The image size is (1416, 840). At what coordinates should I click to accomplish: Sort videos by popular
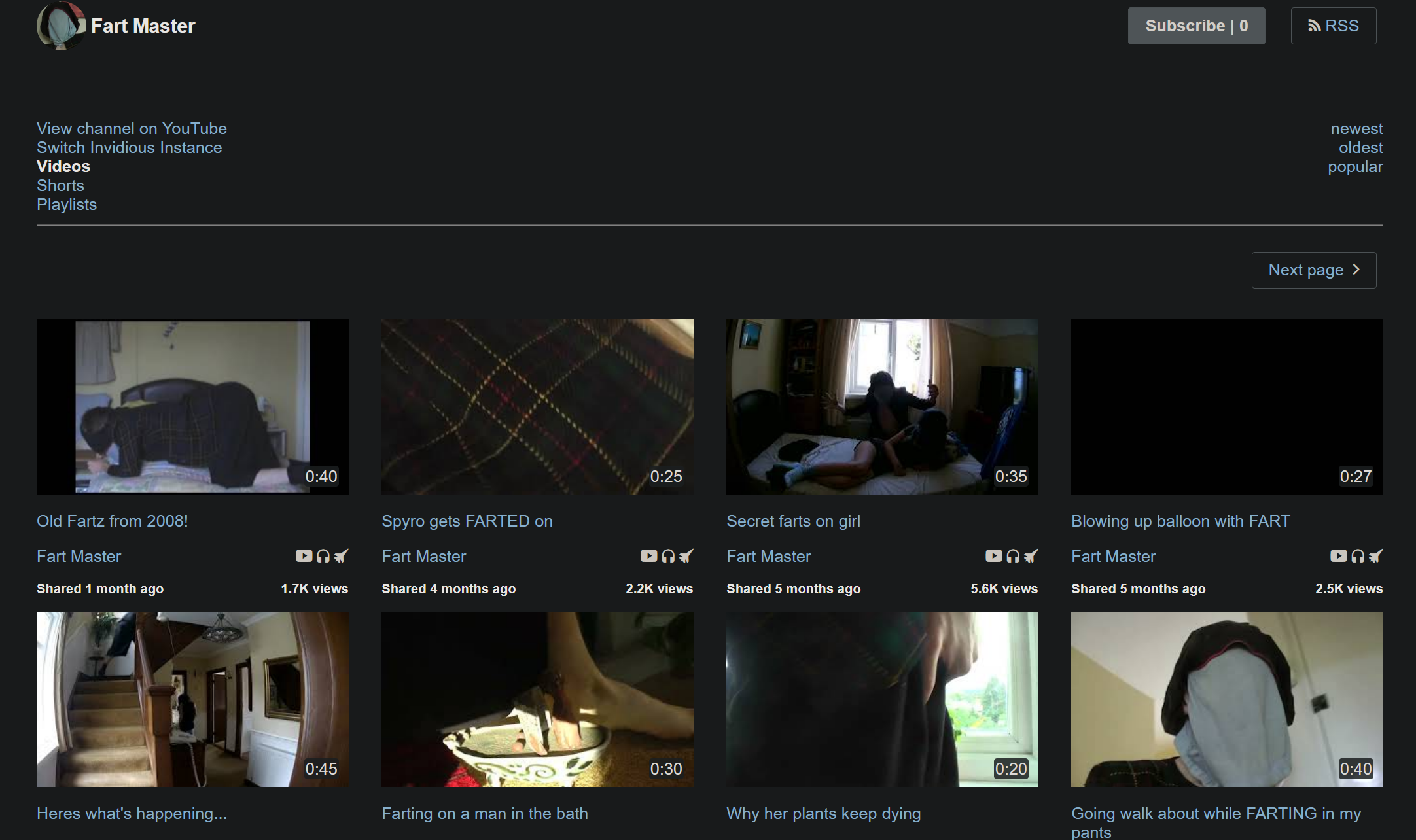pos(1355,166)
